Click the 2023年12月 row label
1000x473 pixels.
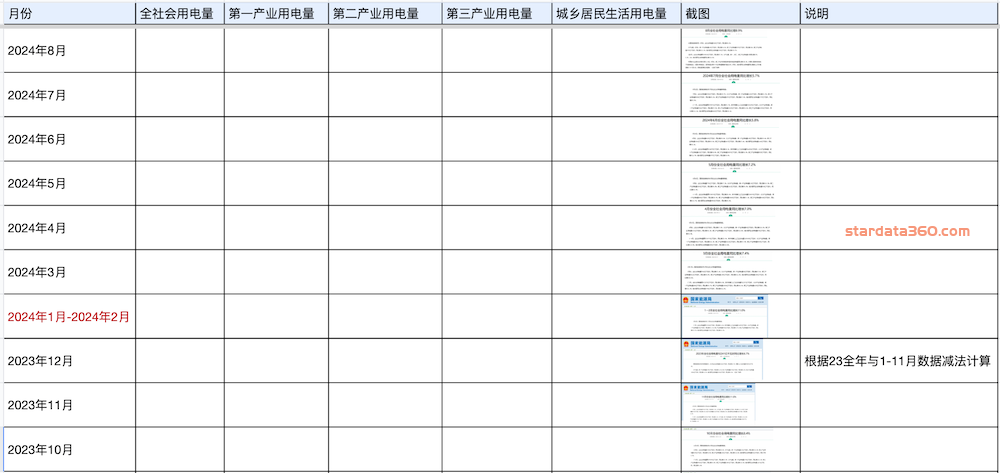[x=40, y=361]
